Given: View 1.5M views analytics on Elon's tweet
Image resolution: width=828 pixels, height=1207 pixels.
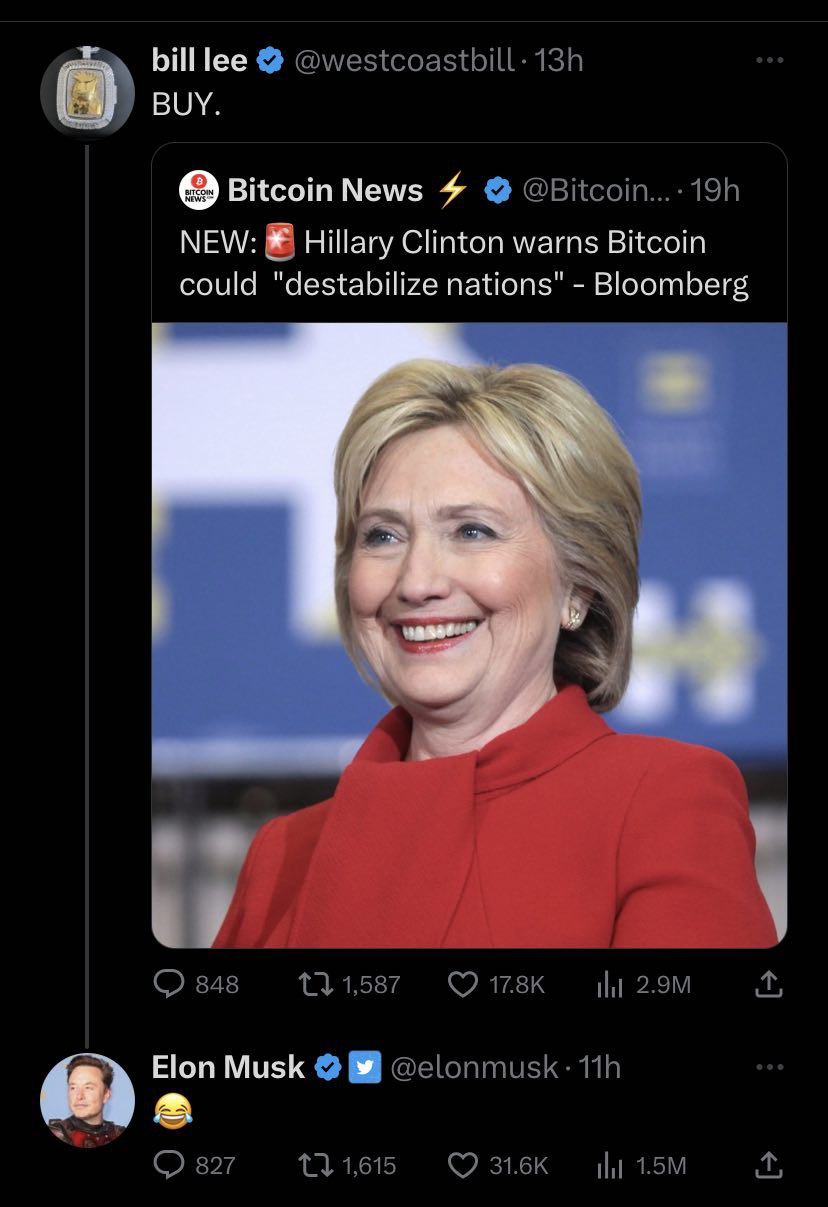Looking at the screenshot, I should 641,1165.
